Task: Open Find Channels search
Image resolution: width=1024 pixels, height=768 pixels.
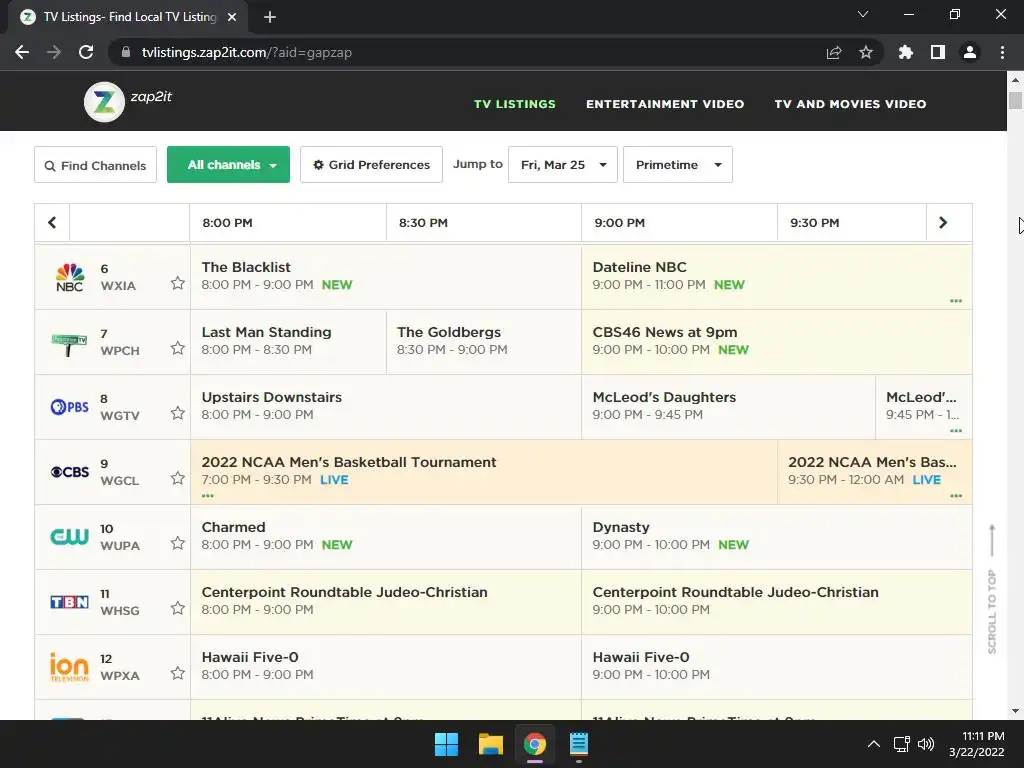Action: coord(95,165)
